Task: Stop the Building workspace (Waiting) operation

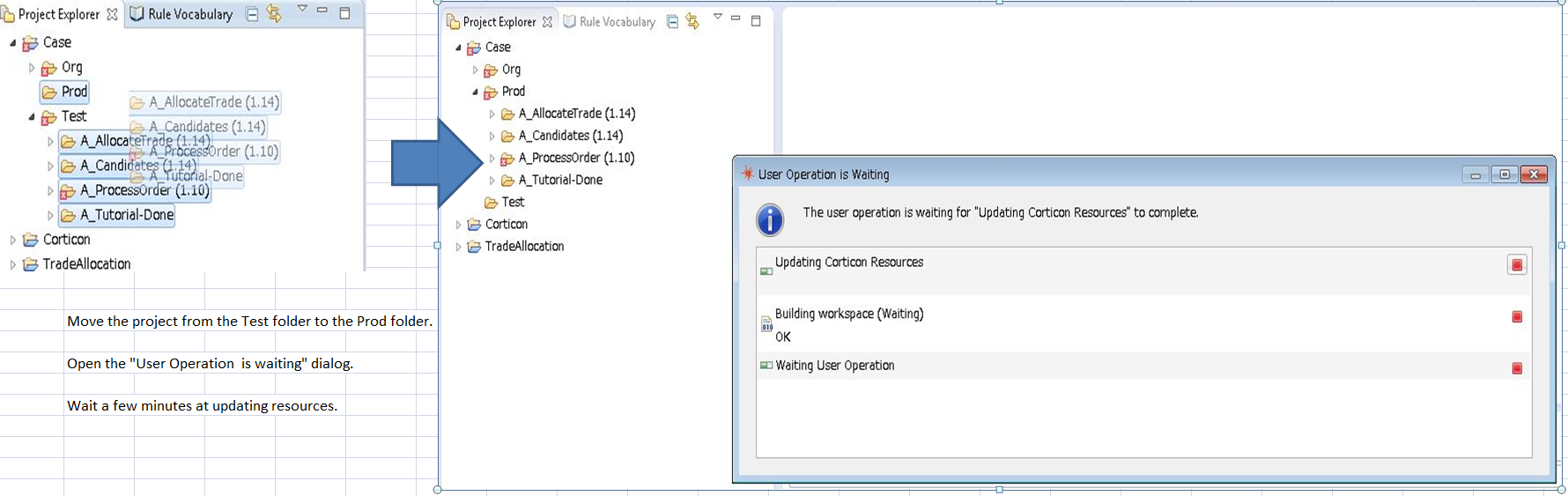Action: [1517, 316]
